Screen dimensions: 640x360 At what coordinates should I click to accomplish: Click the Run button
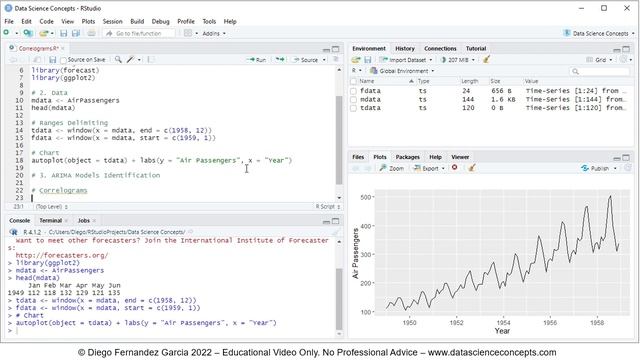(257, 60)
